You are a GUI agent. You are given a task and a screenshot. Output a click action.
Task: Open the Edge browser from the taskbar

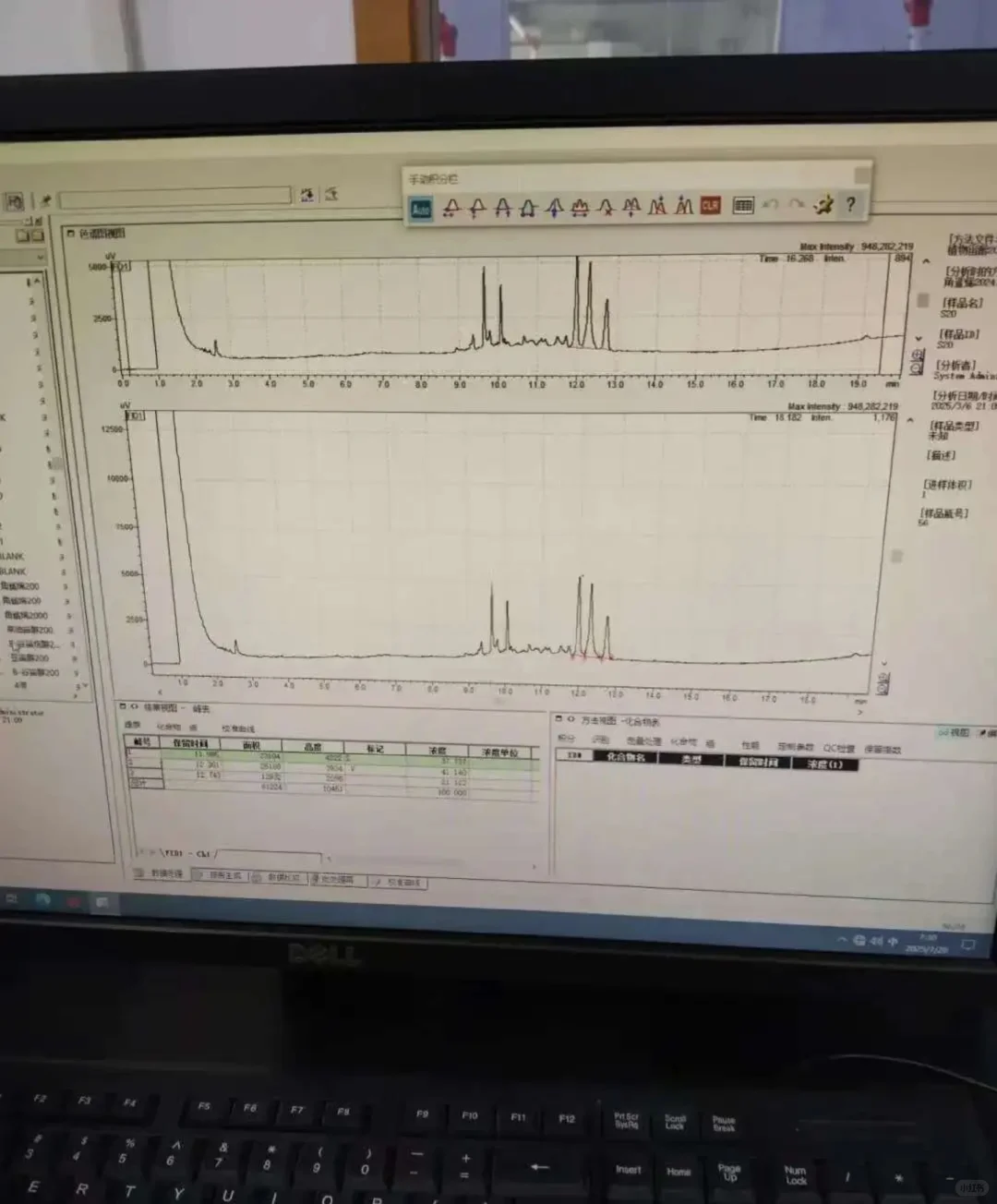click(x=43, y=899)
